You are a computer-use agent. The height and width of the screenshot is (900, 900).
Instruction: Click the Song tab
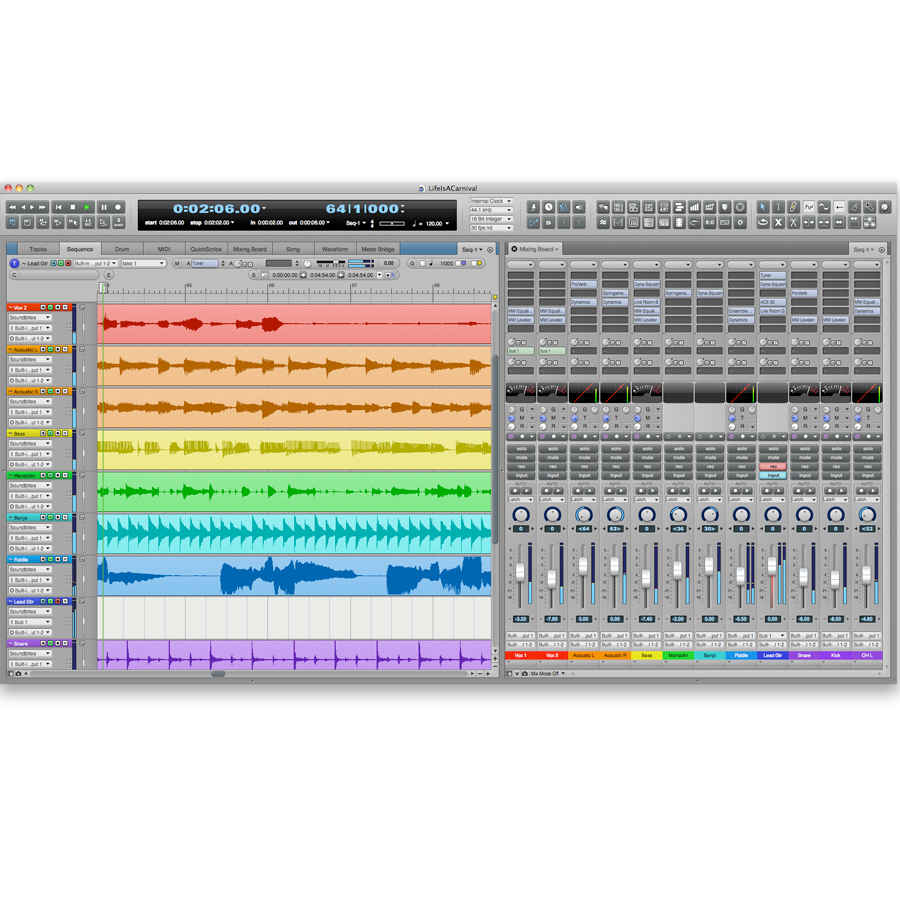(293, 249)
